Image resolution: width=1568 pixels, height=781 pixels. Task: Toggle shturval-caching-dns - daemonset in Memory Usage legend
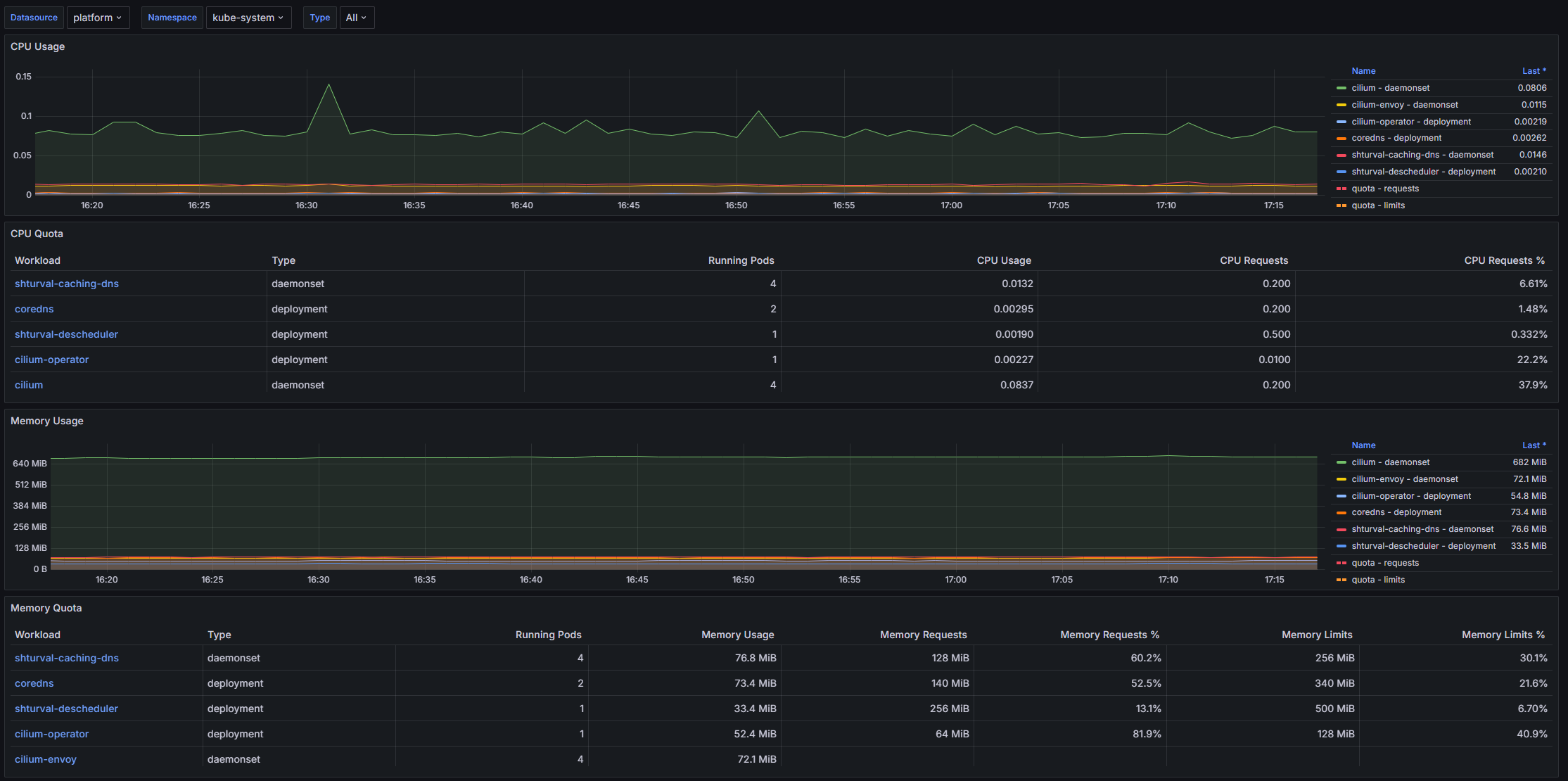pyautogui.click(x=1422, y=529)
